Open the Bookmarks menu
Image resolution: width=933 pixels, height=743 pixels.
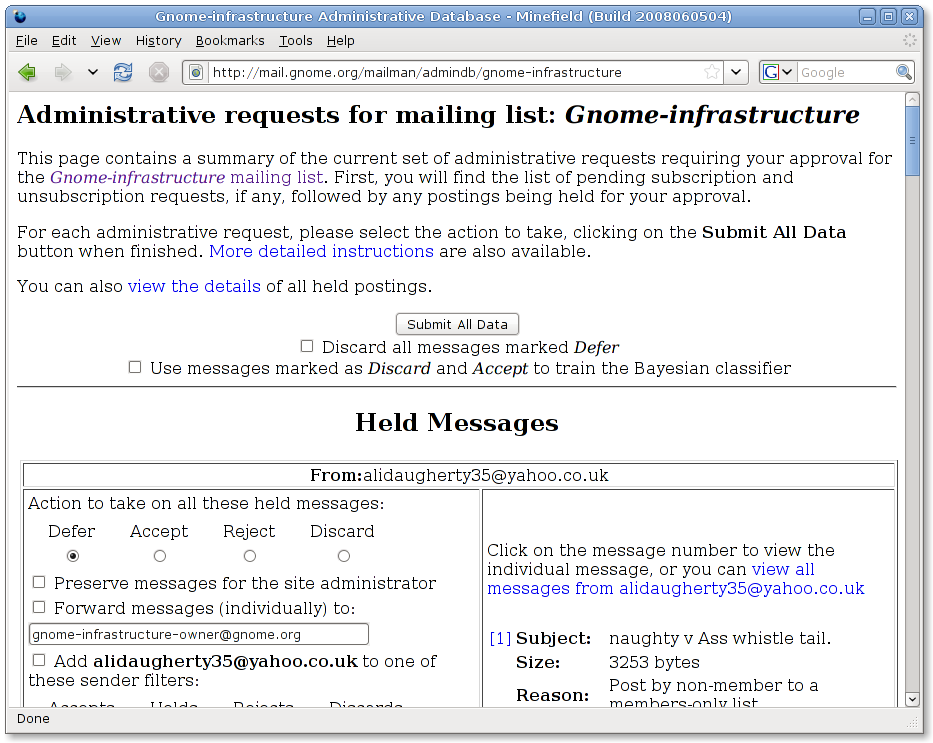click(230, 40)
